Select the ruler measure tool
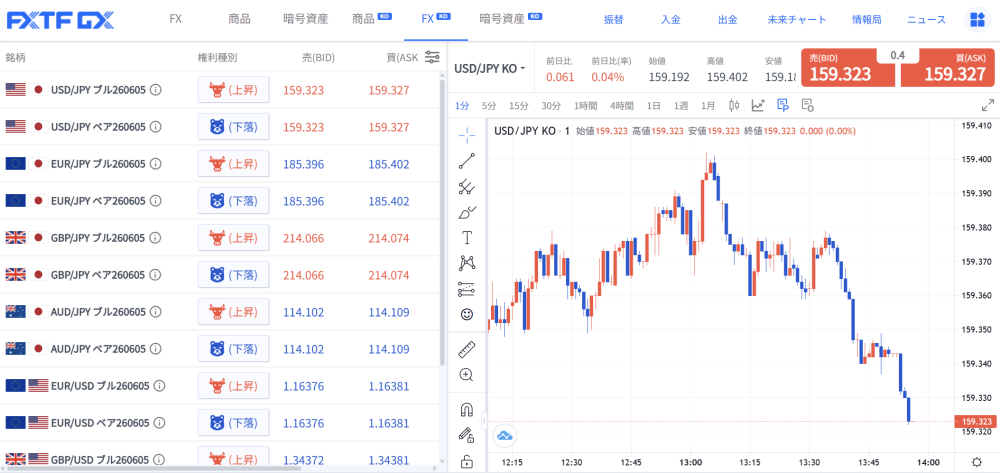Image resolution: width=1000 pixels, height=473 pixels. (x=466, y=349)
